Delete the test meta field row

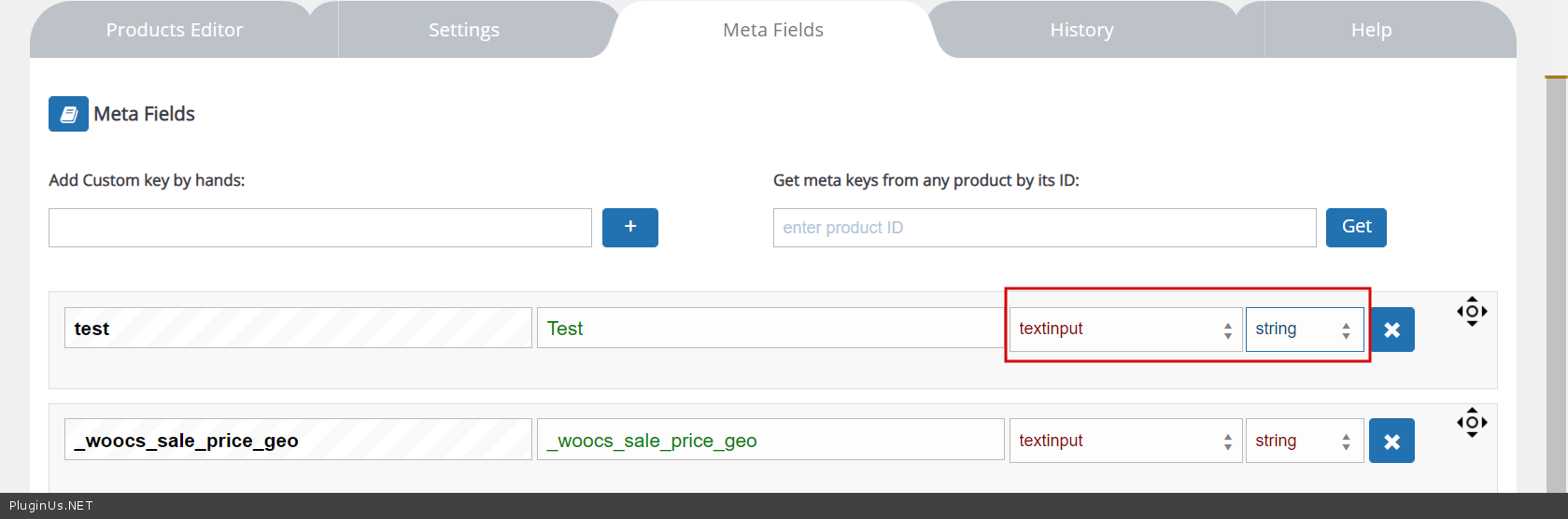coord(1391,330)
